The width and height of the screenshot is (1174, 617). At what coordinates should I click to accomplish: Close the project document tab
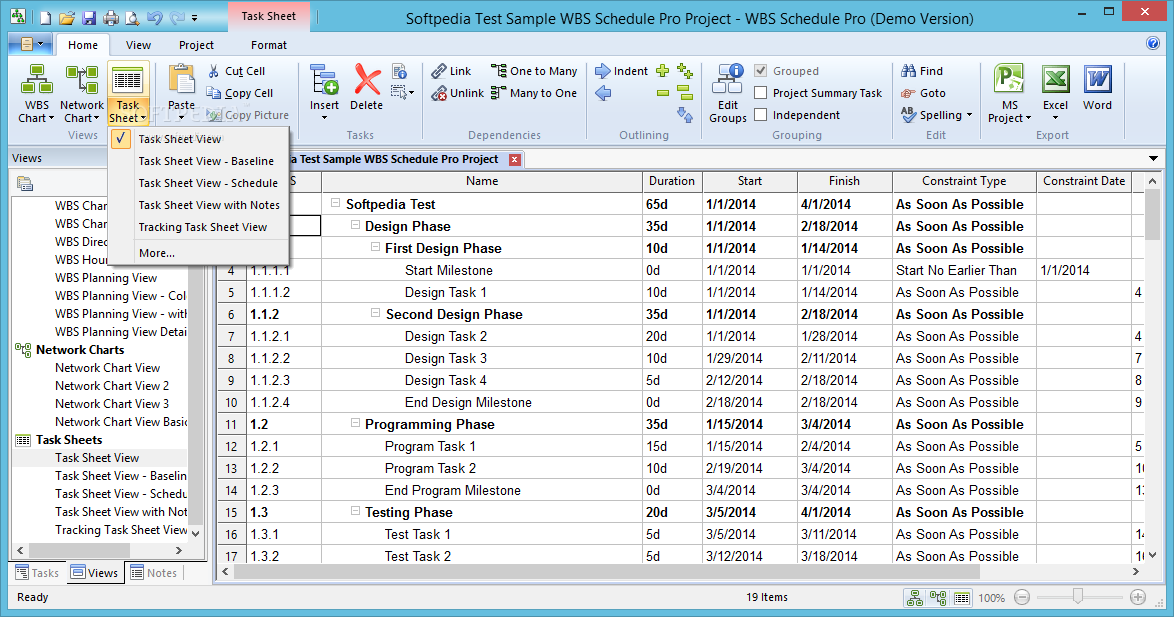tap(514, 159)
